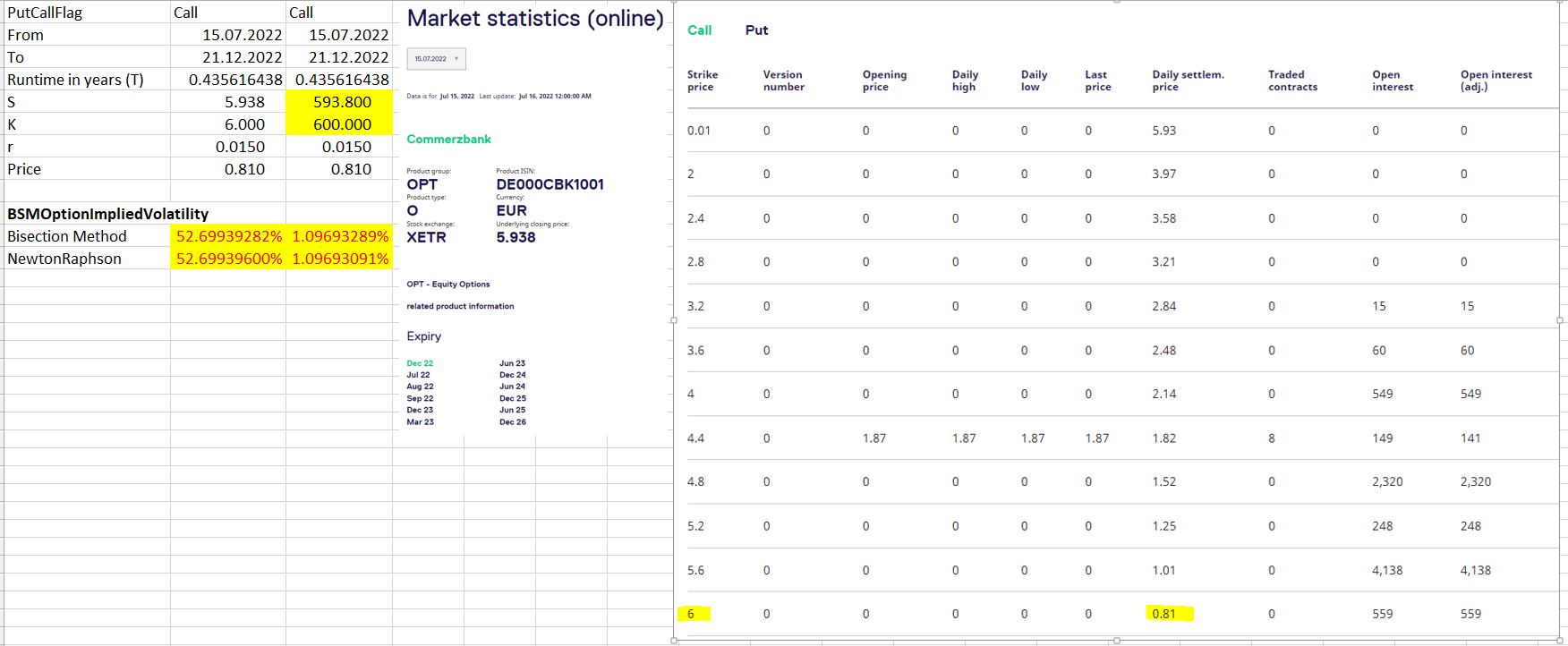
Task: Select the Aug 22 expiry
Action: click(x=420, y=387)
